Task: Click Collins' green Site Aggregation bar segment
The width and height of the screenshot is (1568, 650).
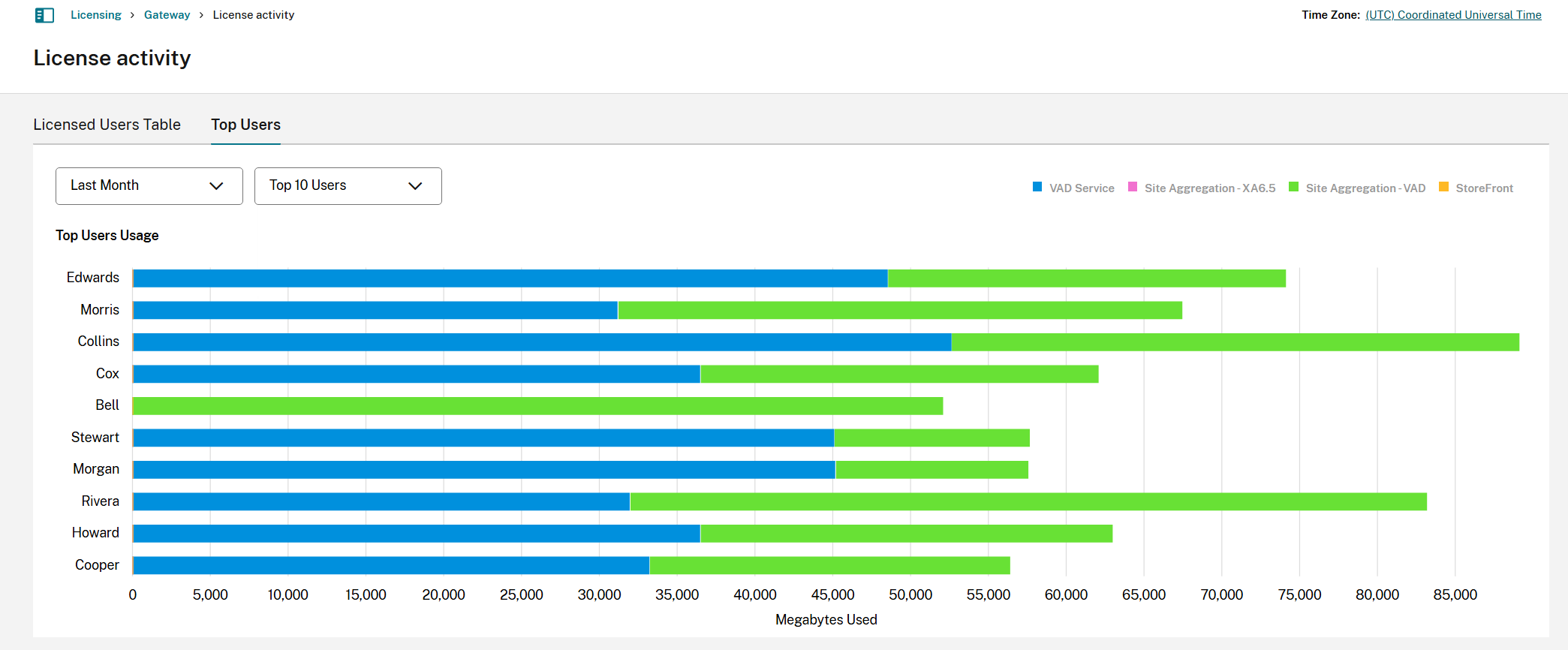Action: [x=1235, y=342]
